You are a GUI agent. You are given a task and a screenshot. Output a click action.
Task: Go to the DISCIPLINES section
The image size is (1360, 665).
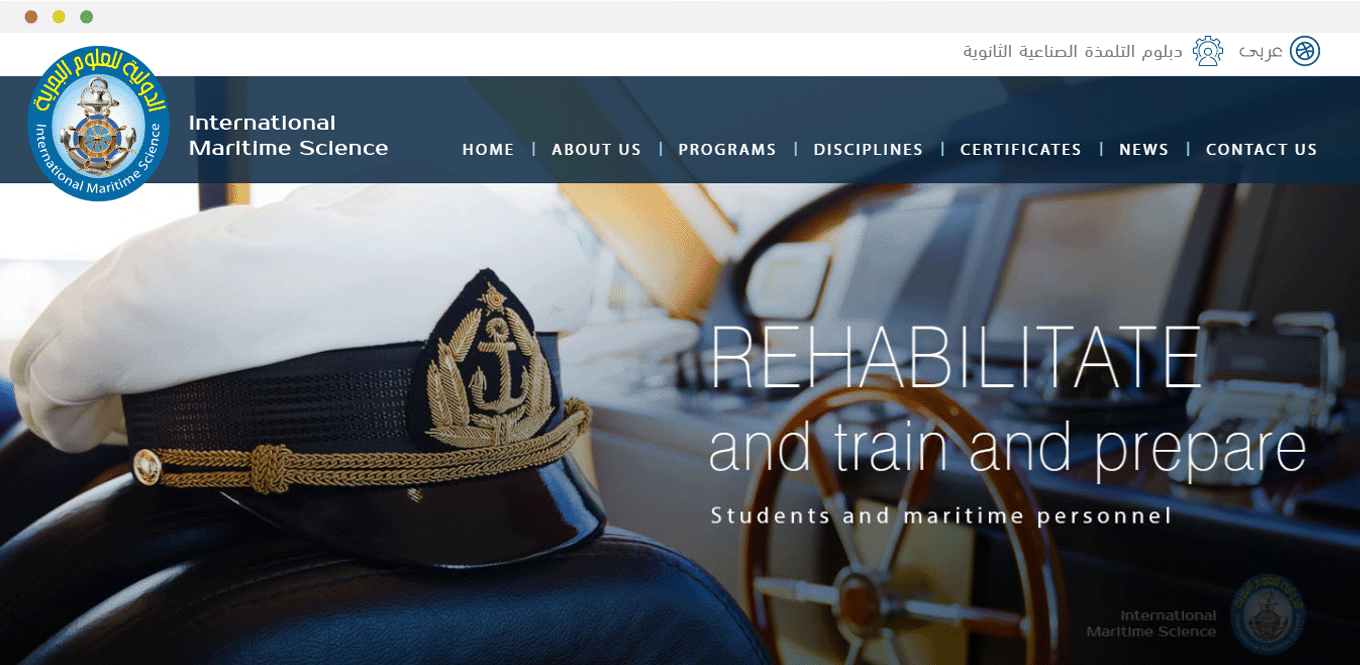pos(868,150)
